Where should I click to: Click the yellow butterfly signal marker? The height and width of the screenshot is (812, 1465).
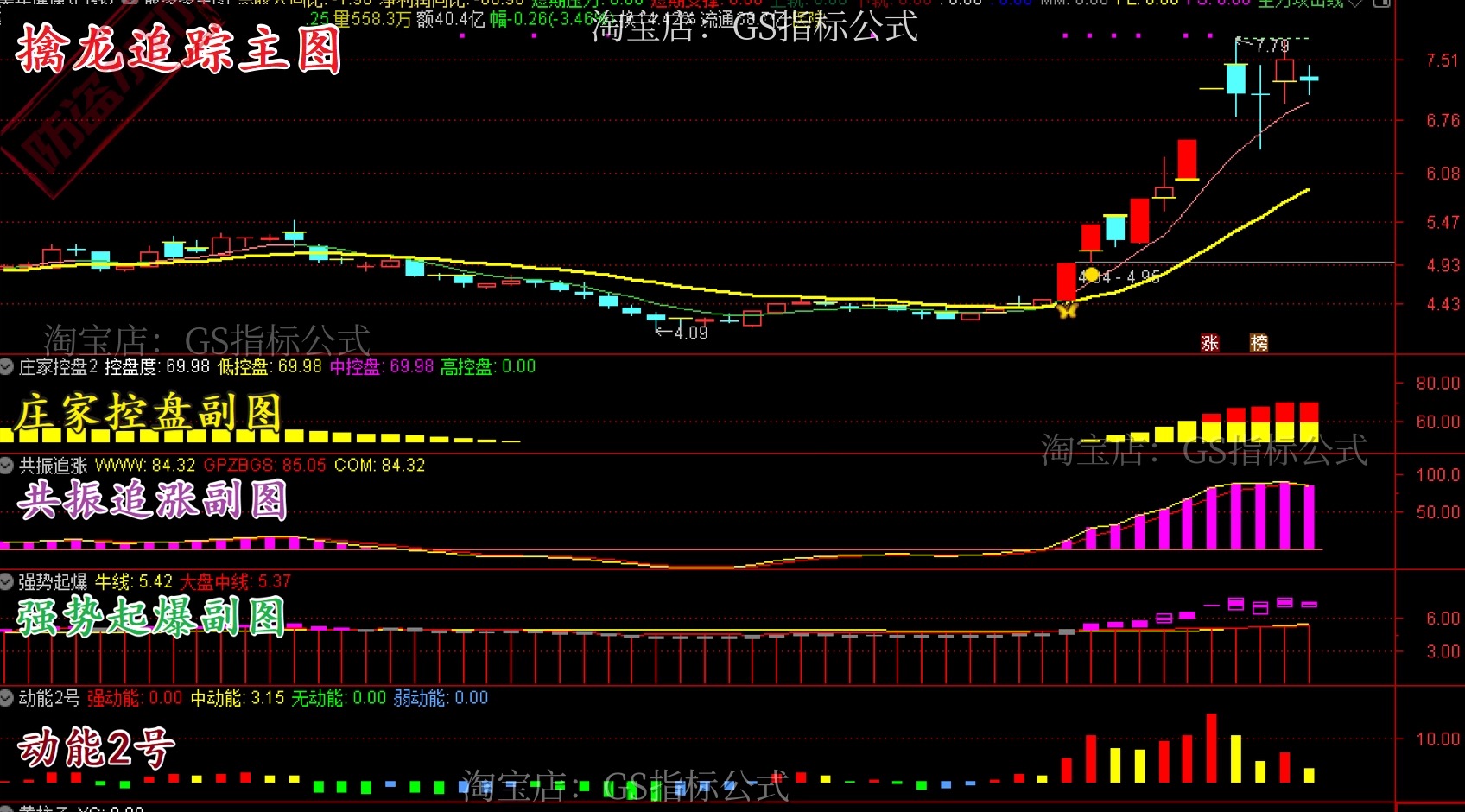[x=1068, y=309]
